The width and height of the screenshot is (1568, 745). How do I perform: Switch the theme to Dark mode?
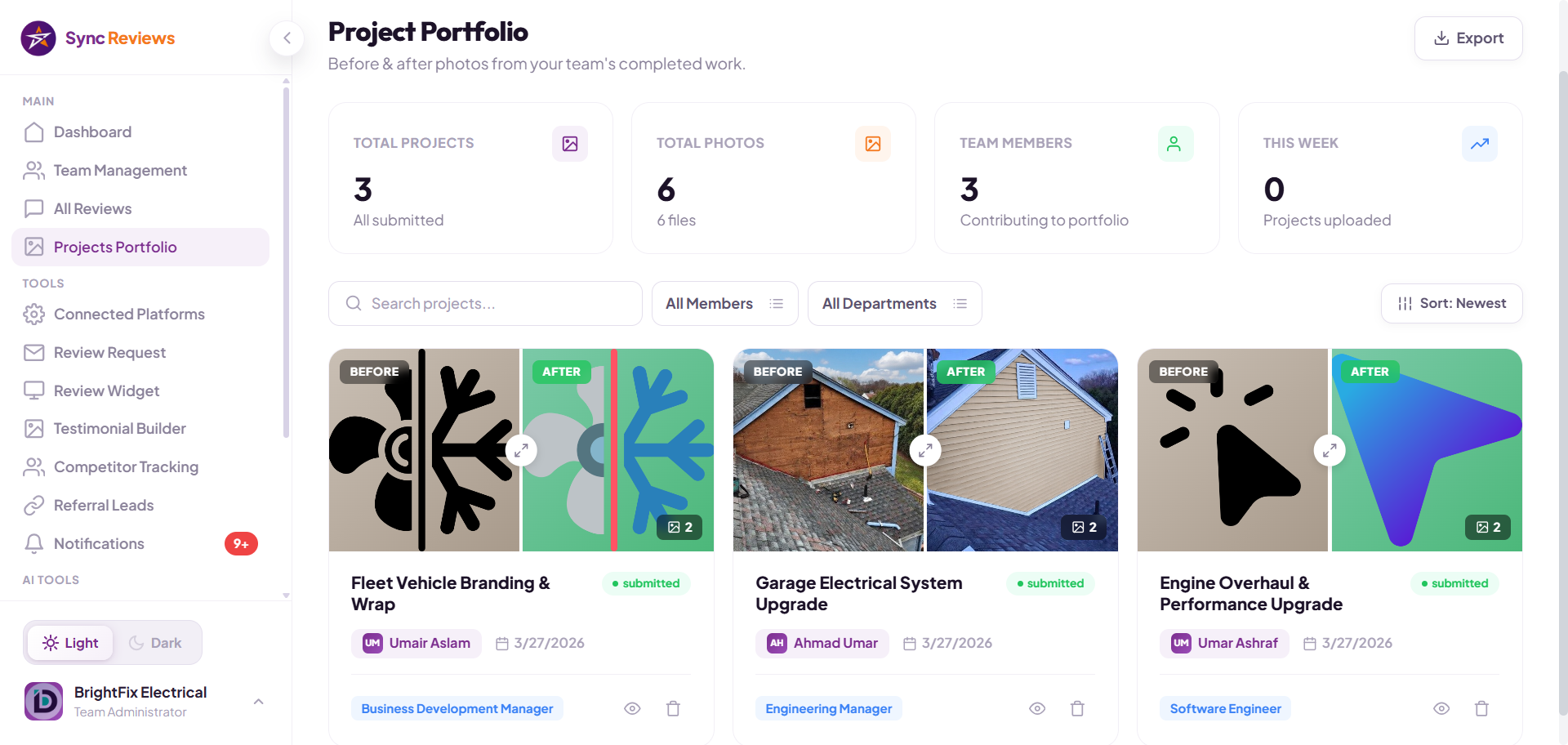[x=155, y=643]
